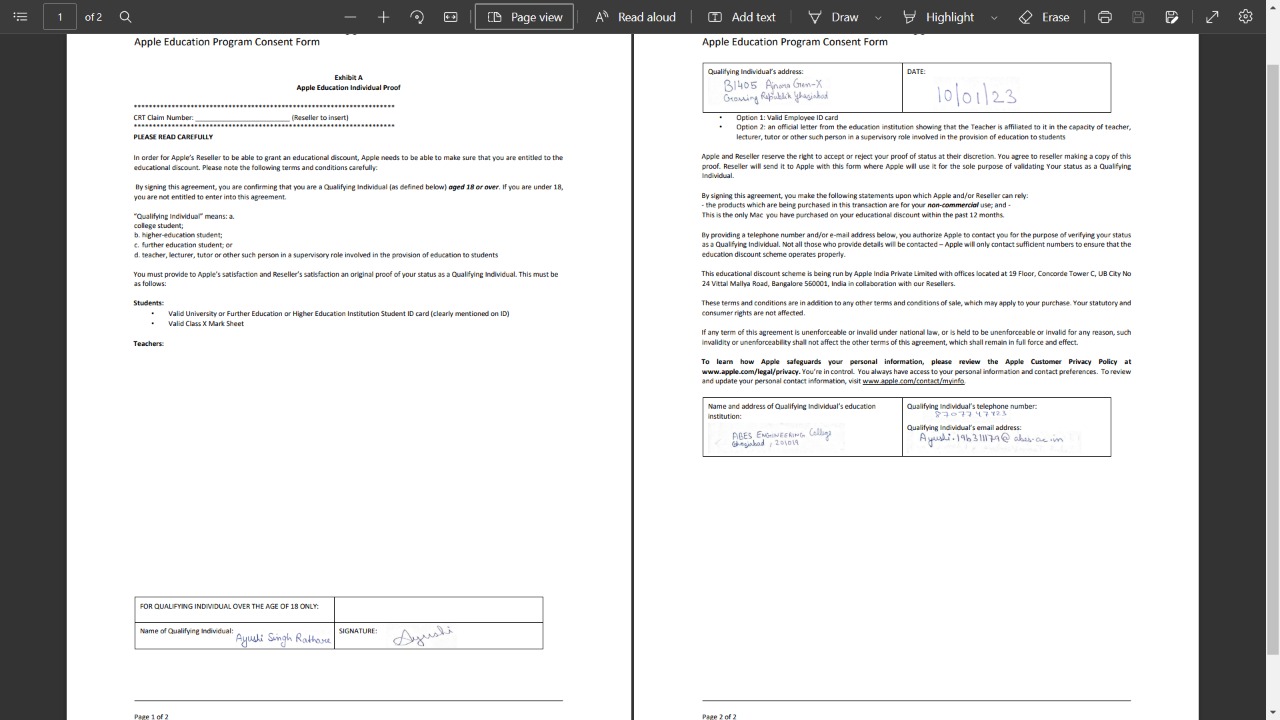1280x720 pixels.
Task: Open the table of contents sidebar
Action: 20,17
